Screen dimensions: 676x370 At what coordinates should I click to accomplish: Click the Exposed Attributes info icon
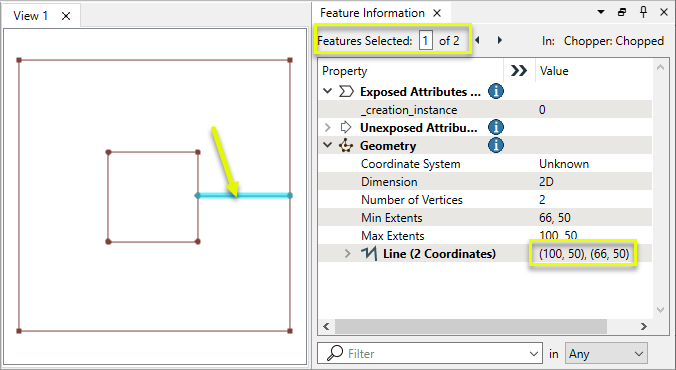(496, 91)
